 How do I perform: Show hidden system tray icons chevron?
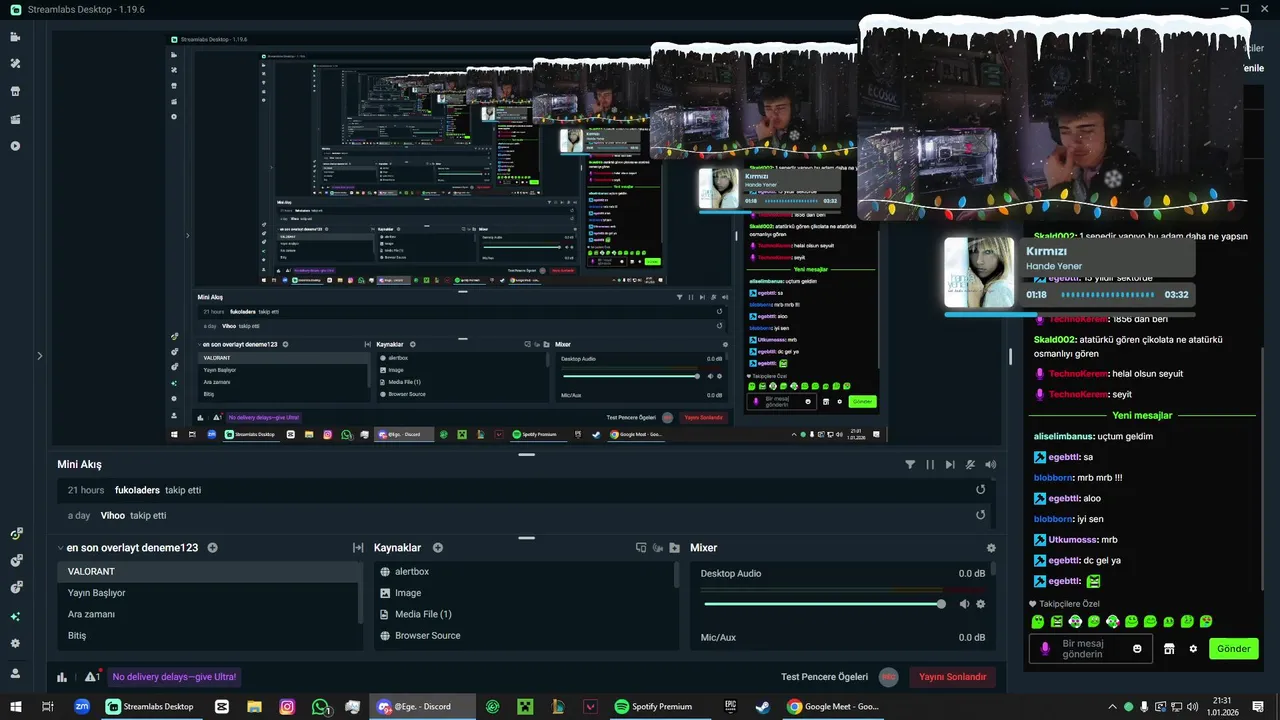click(1112, 707)
